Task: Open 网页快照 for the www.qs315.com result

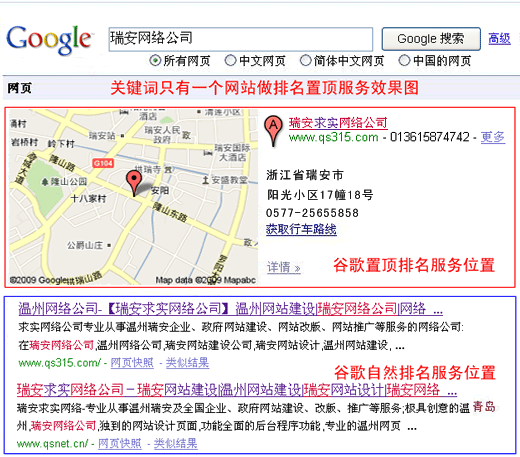Action: click(x=132, y=363)
